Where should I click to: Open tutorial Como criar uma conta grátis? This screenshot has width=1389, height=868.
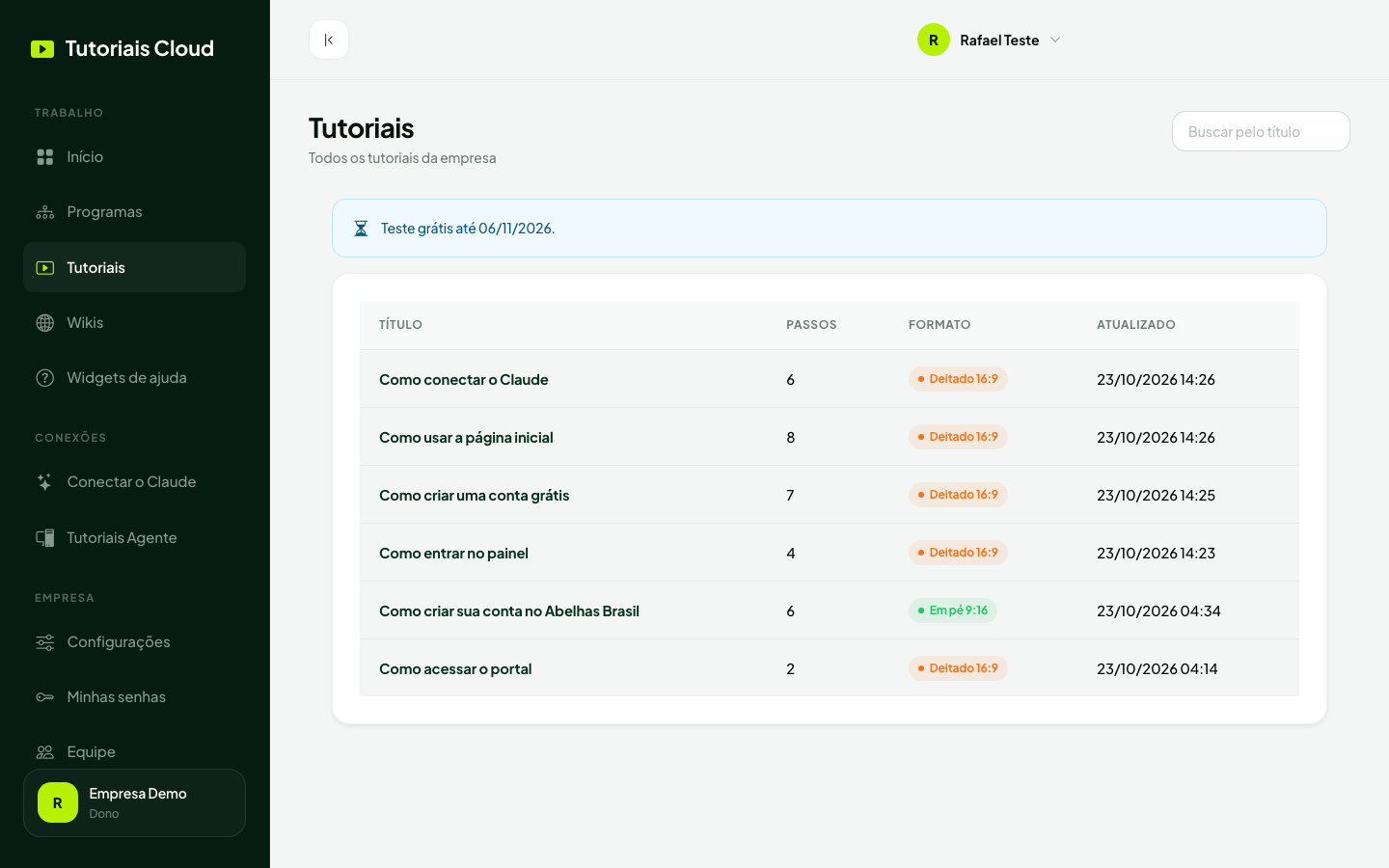475,496
